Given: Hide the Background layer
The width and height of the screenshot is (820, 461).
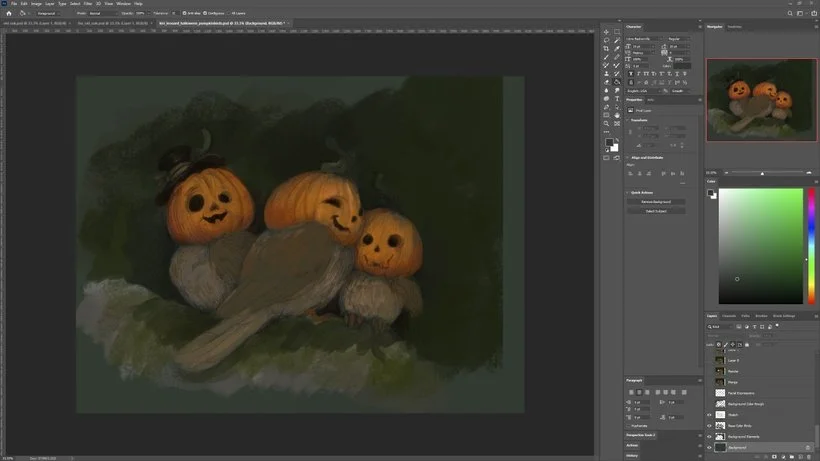Looking at the screenshot, I should [x=710, y=447].
